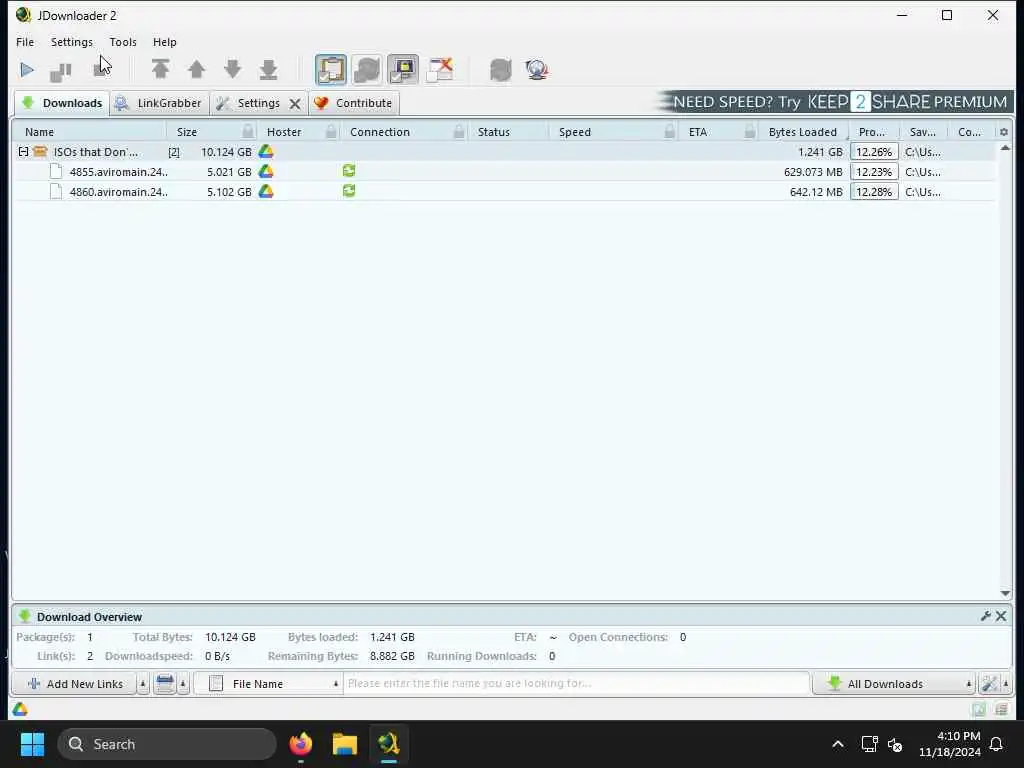Switch to the Downloads tab
The width and height of the screenshot is (1024, 768).
point(62,103)
